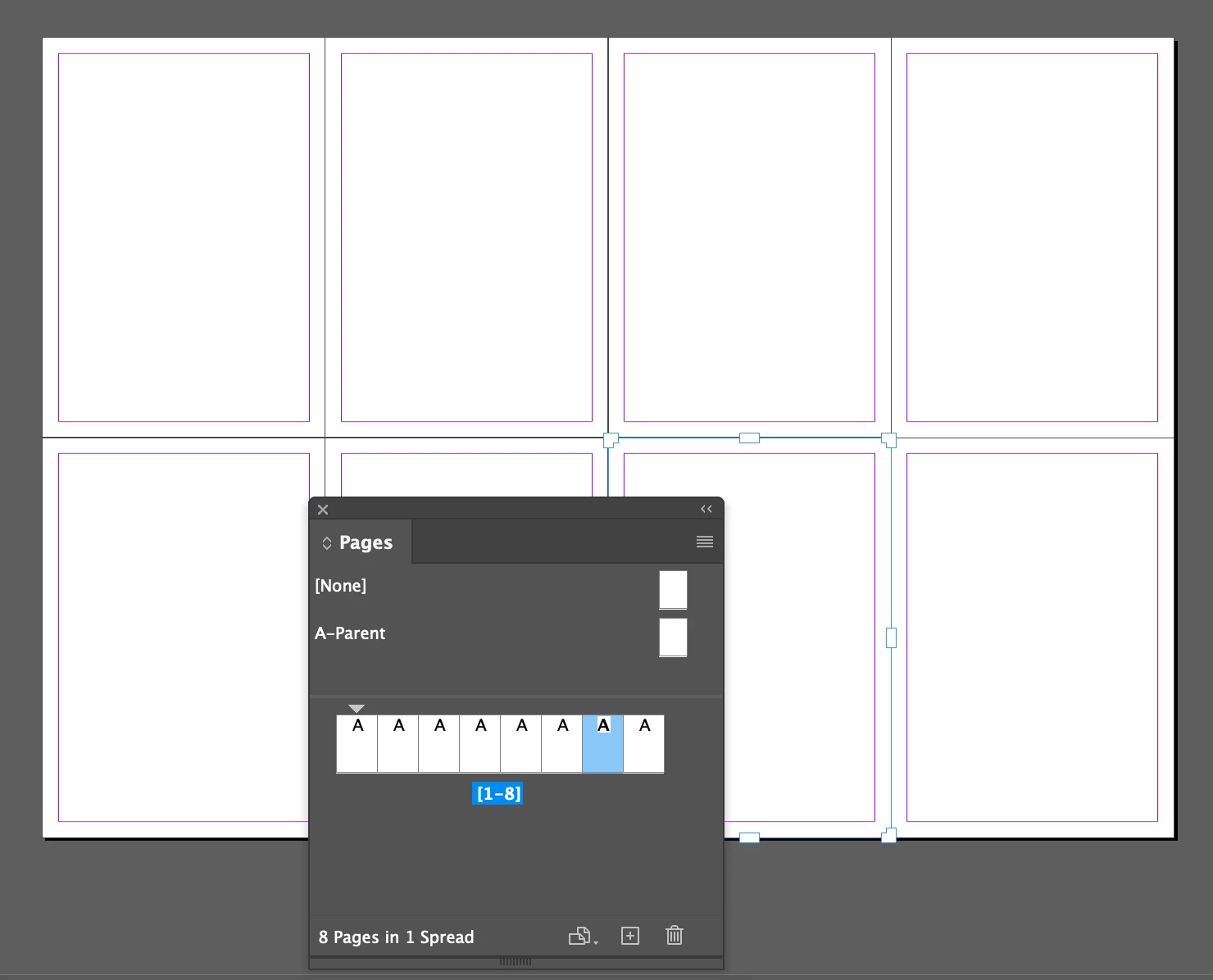Click the section start triangle marker
Screen dimensions: 1213x980
(x=357, y=708)
